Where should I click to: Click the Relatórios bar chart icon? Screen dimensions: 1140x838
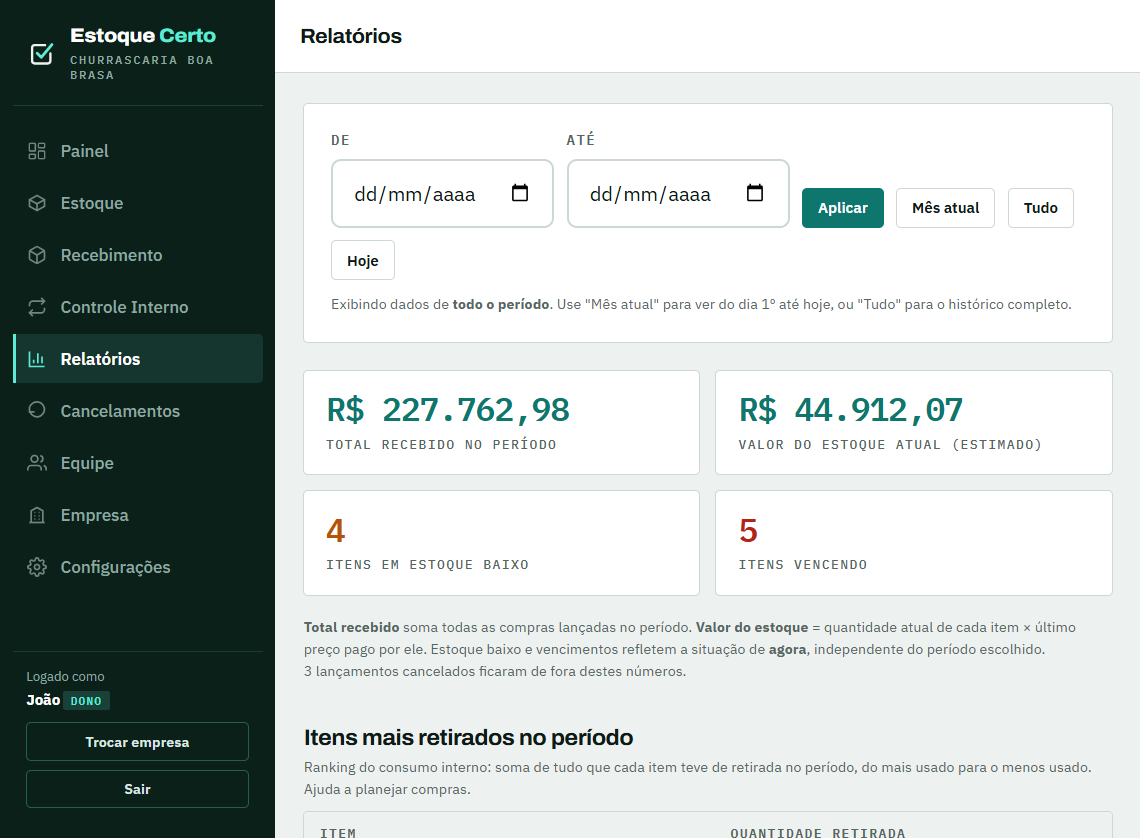click(x=37, y=359)
